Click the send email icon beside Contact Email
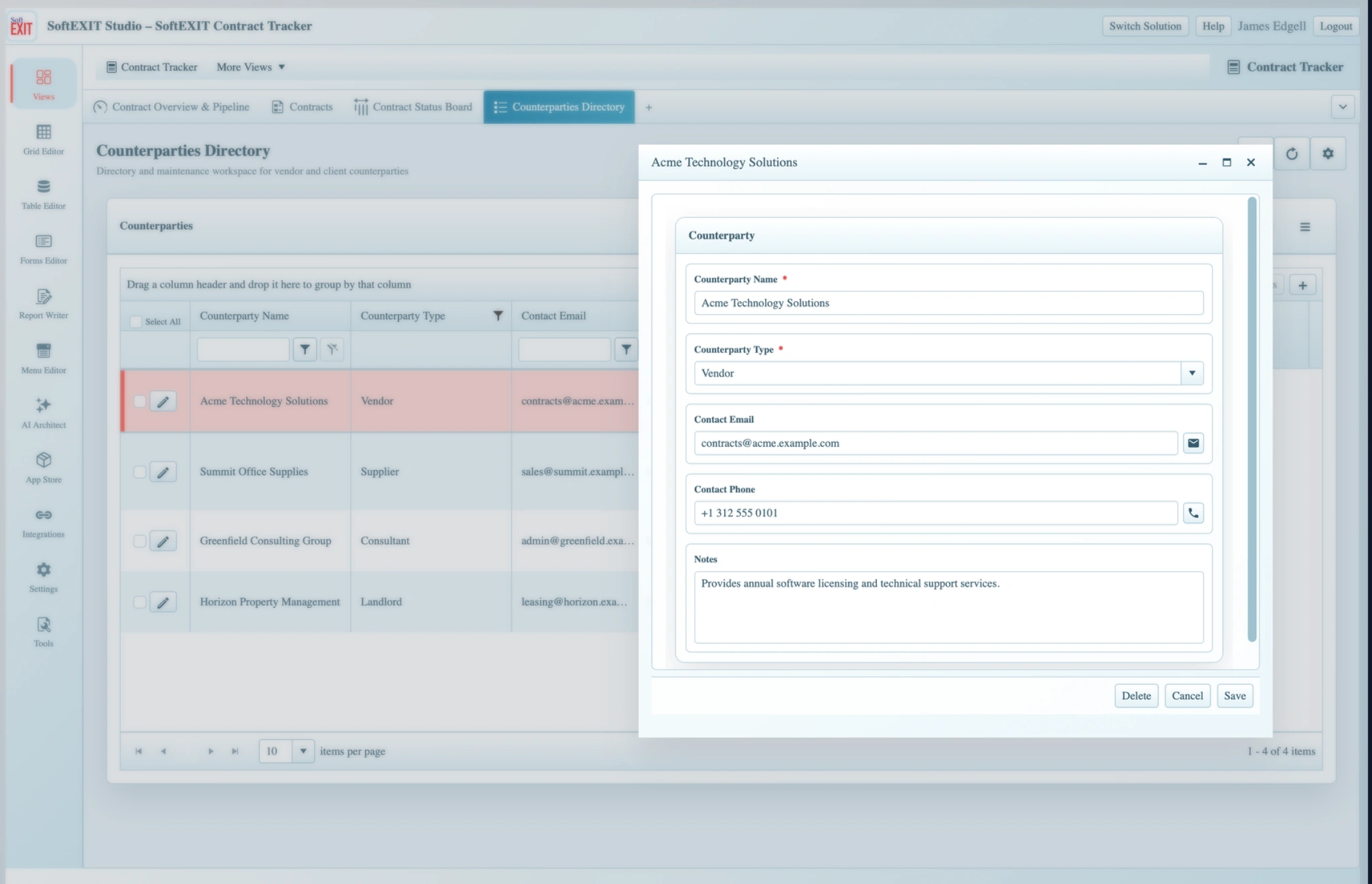 coord(1193,443)
